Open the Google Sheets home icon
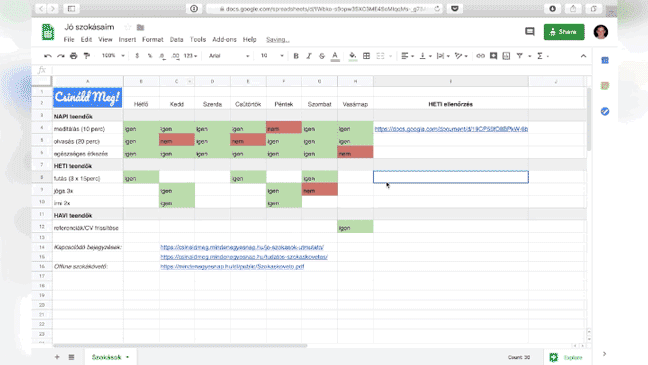648x365 pixels. coord(48,32)
